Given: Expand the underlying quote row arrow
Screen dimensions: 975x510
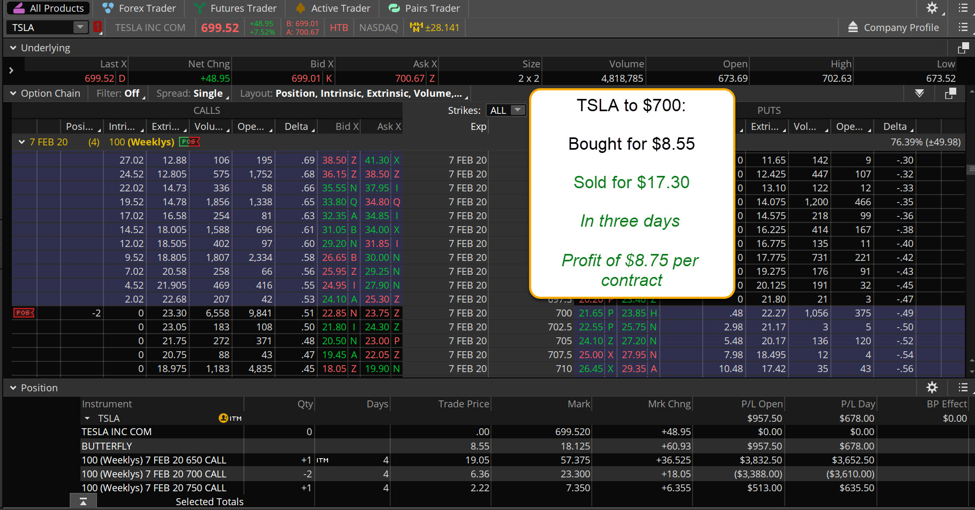Looking at the screenshot, I should (x=11, y=70).
